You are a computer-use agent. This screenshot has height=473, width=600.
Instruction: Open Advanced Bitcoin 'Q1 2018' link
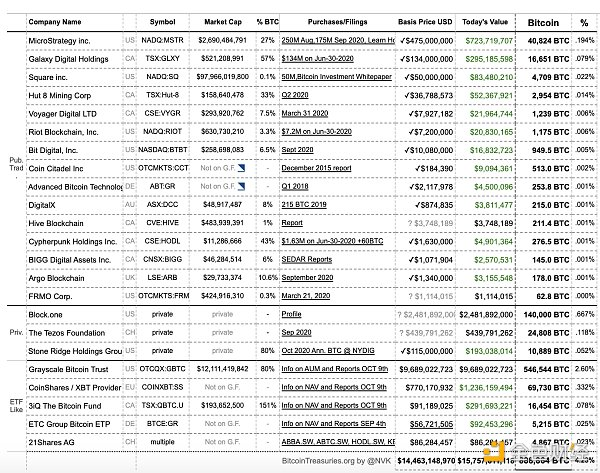tap(295, 186)
